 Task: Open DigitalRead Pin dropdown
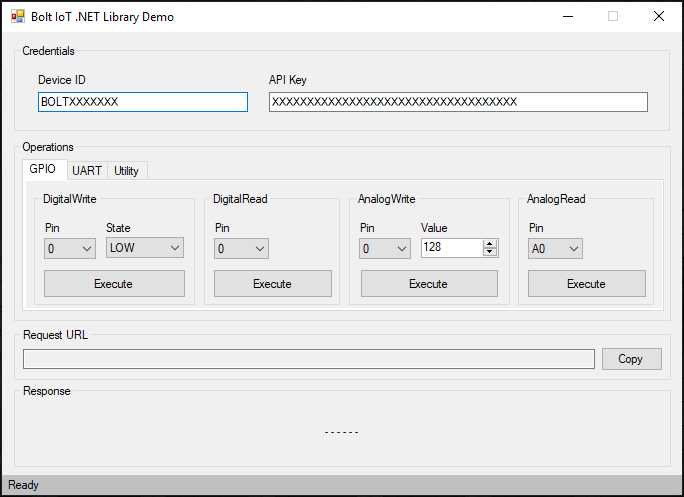[241, 248]
